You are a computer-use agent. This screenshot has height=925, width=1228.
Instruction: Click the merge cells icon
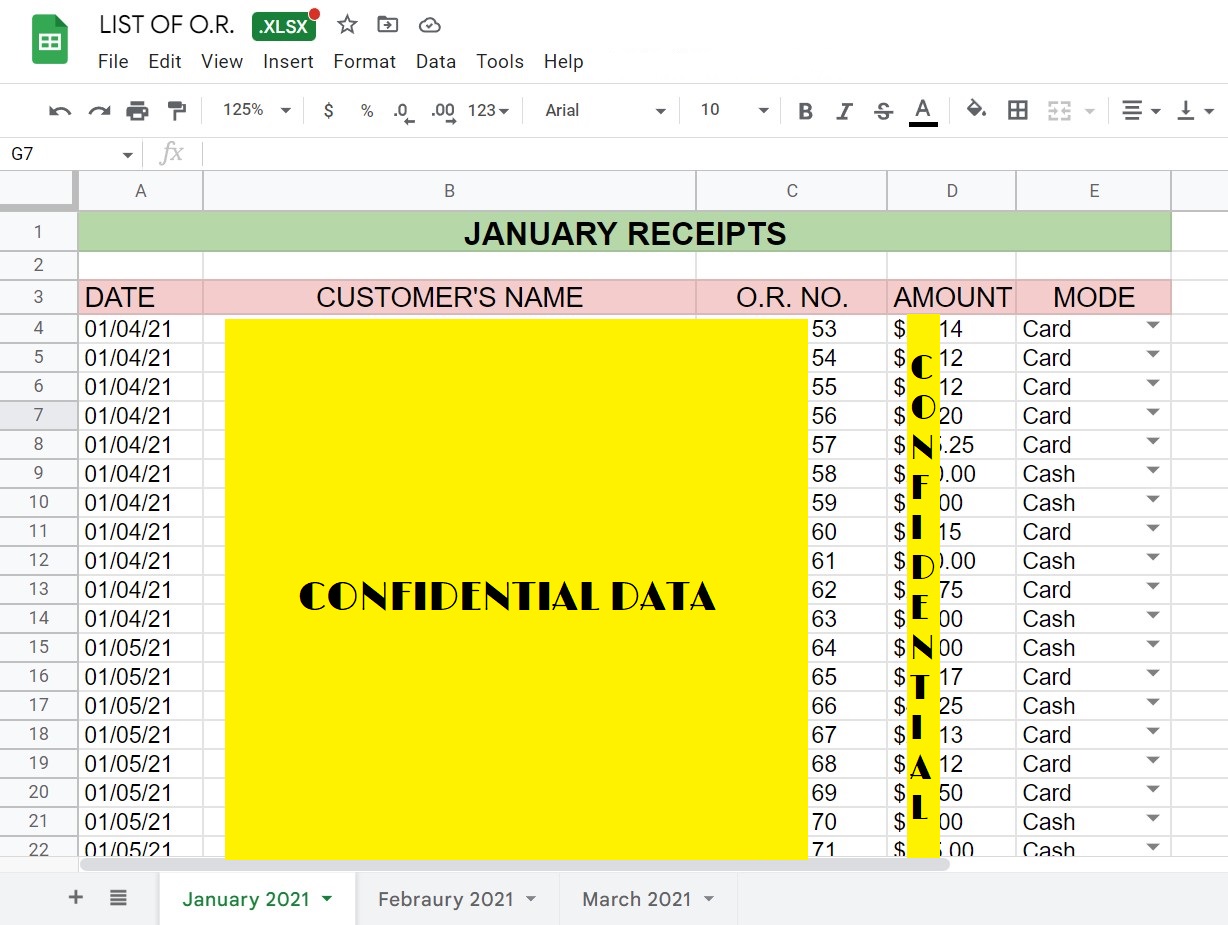(x=1059, y=111)
